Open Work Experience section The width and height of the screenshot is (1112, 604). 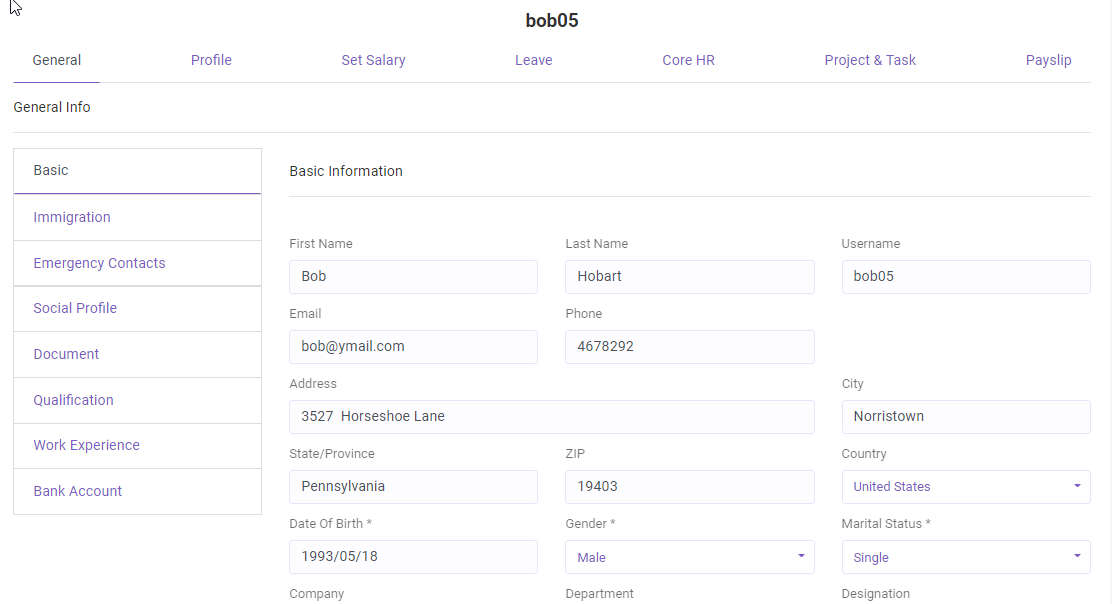coord(86,445)
